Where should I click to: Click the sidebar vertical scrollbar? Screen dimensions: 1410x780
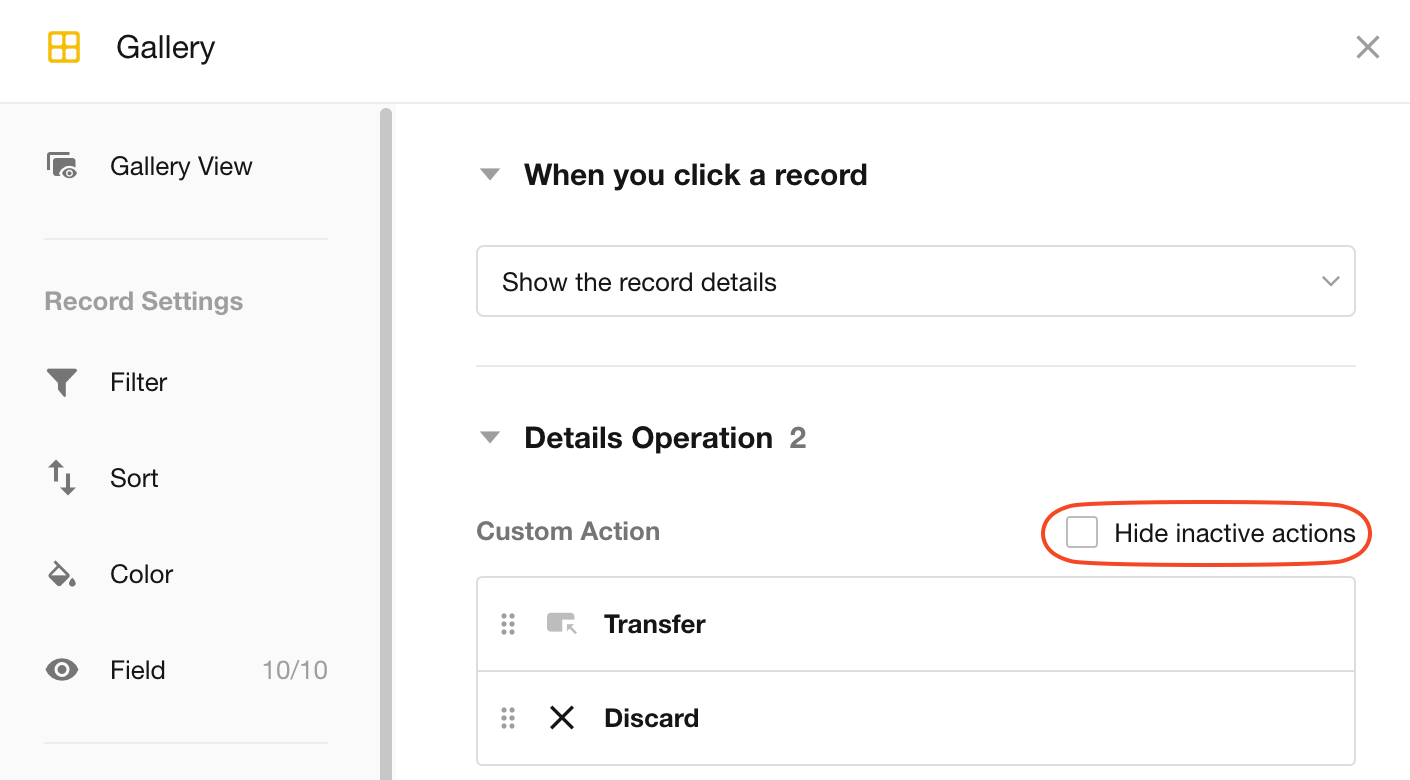386,440
